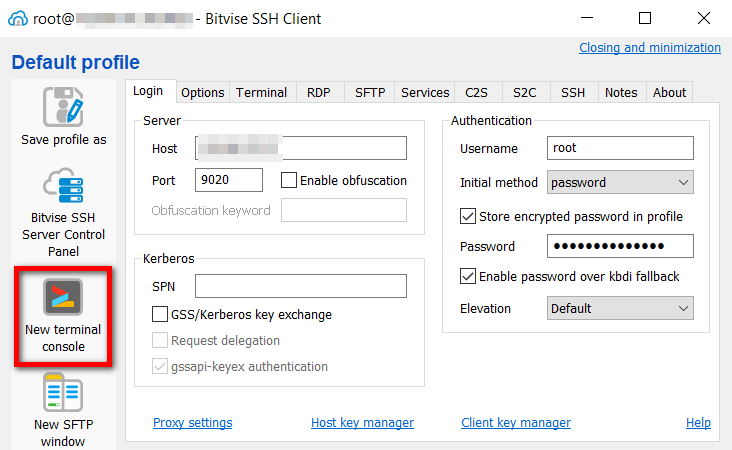
Task: Click the SPN input field
Action: [x=301, y=286]
